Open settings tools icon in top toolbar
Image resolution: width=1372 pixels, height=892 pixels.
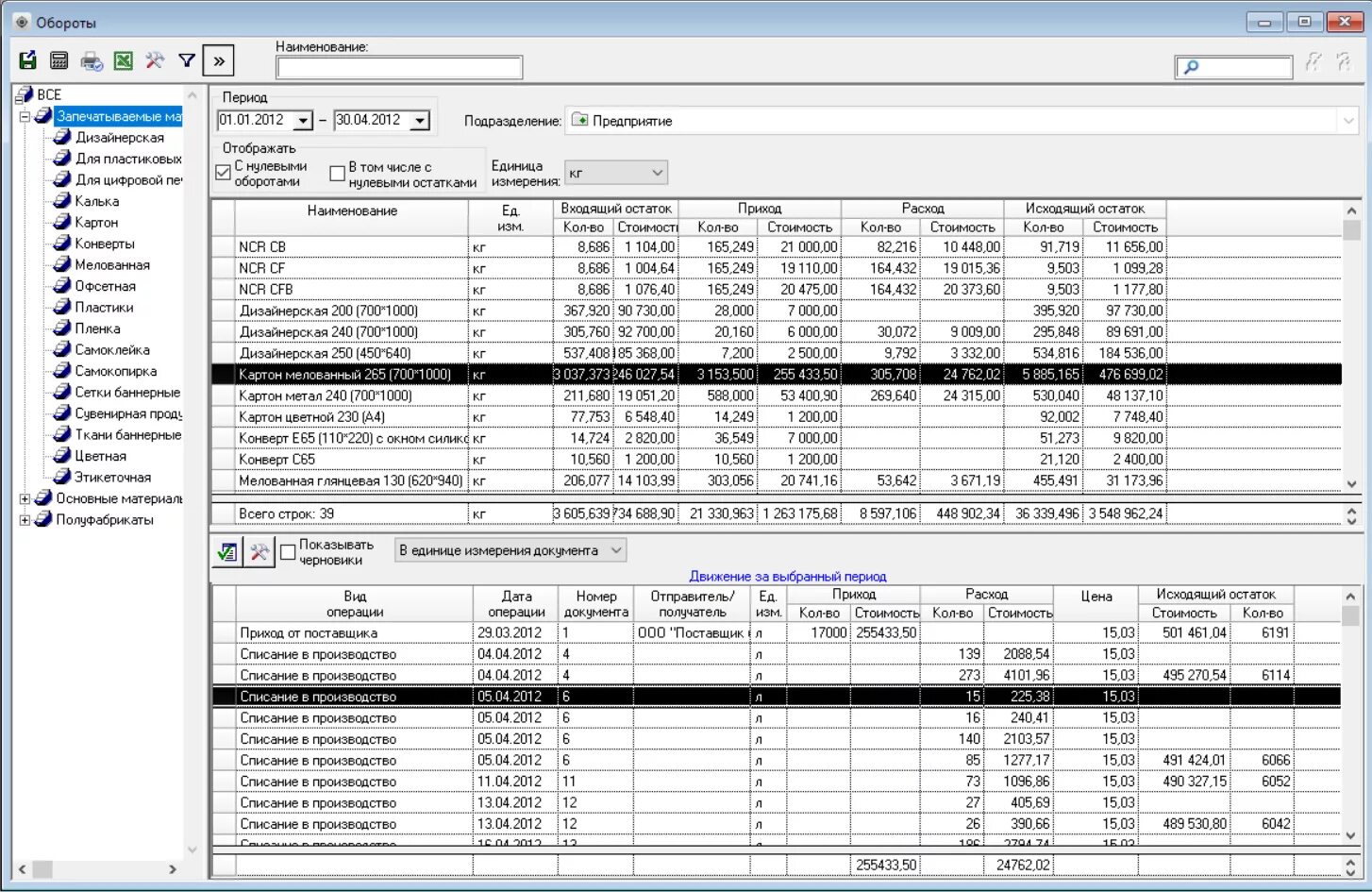click(x=155, y=61)
